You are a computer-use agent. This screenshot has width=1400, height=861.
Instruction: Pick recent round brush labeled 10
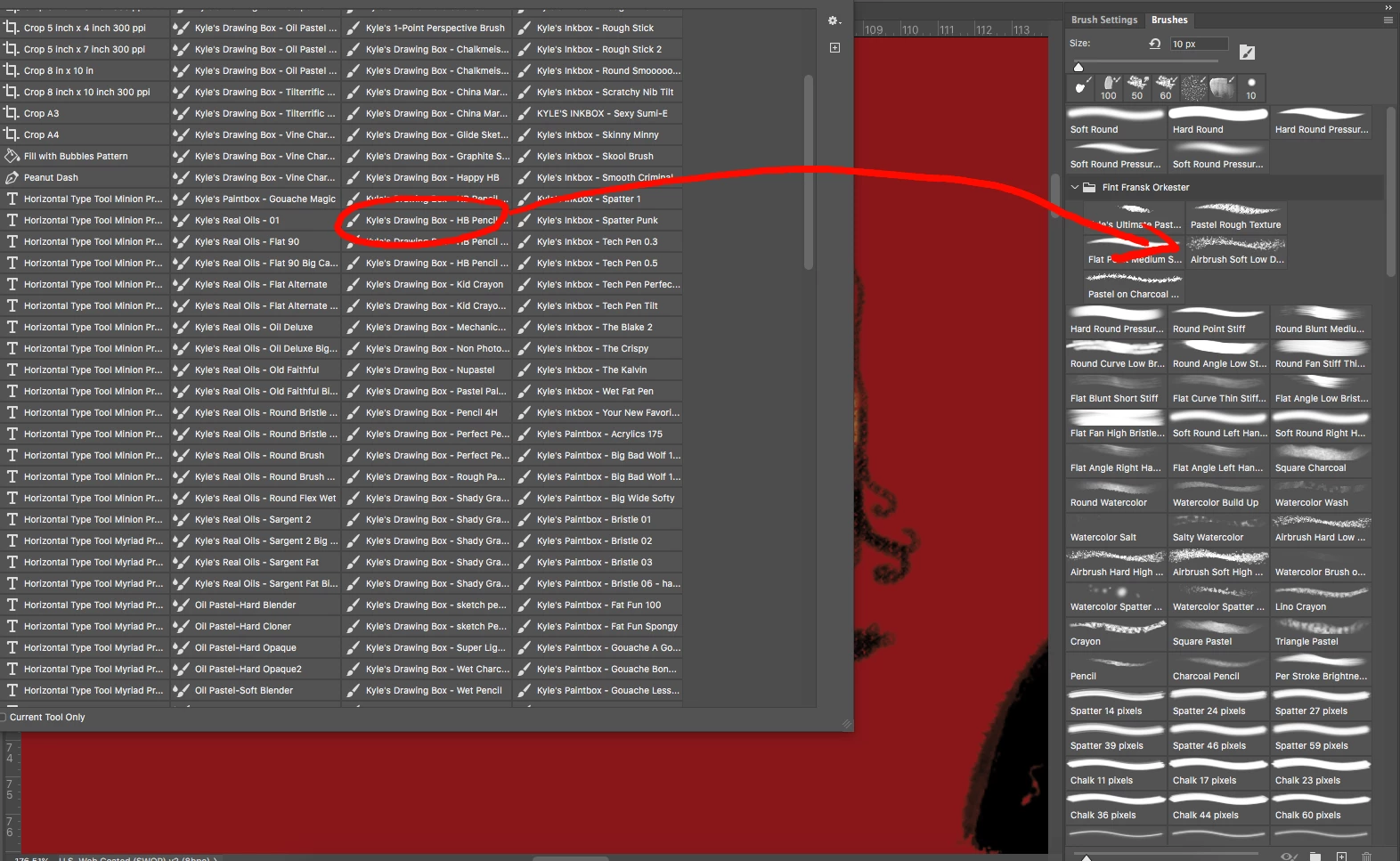pos(1251,87)
